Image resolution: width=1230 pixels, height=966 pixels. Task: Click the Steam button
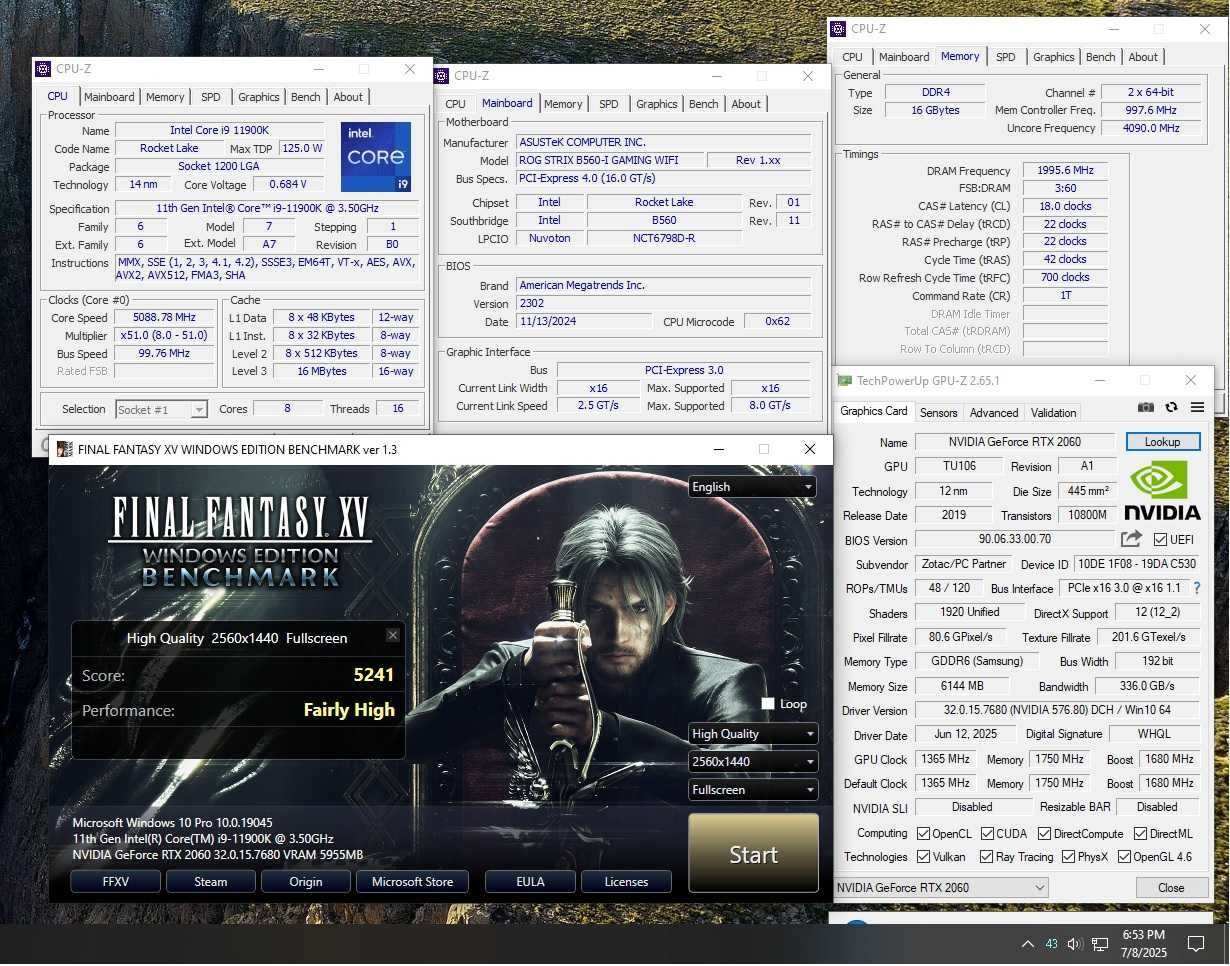click(x=211, y=882)
